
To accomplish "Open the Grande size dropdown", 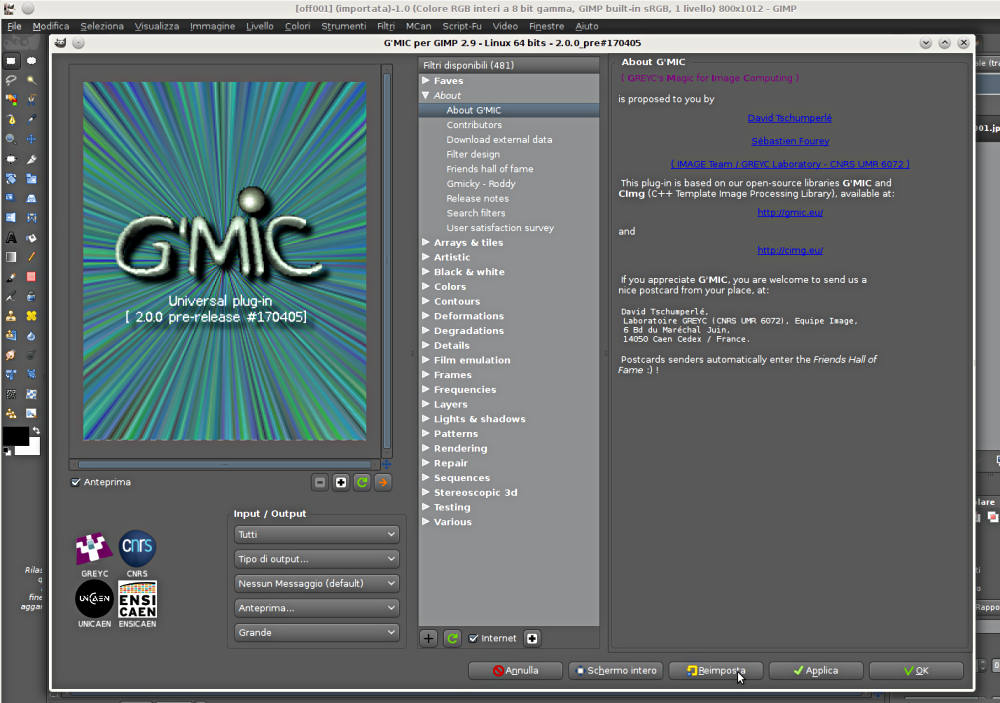I will coord(316,632).
